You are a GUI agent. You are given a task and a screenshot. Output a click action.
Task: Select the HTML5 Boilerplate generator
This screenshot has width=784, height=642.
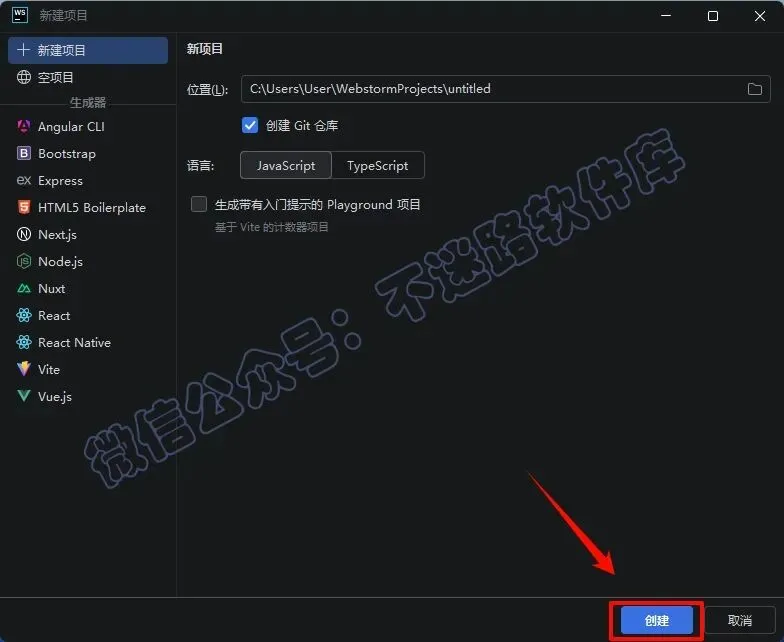click(x=88, y=208)
